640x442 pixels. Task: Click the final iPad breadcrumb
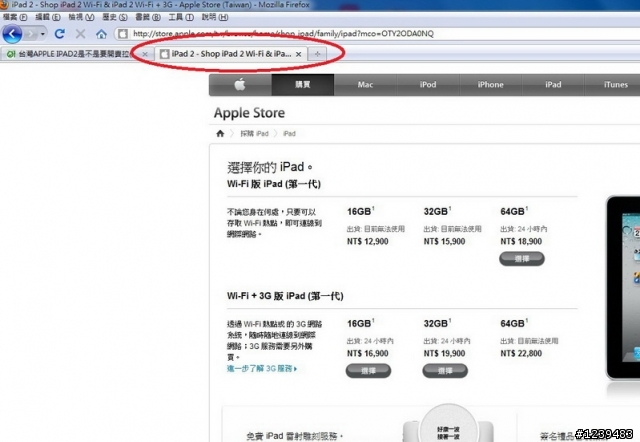(x=289, y=133)
